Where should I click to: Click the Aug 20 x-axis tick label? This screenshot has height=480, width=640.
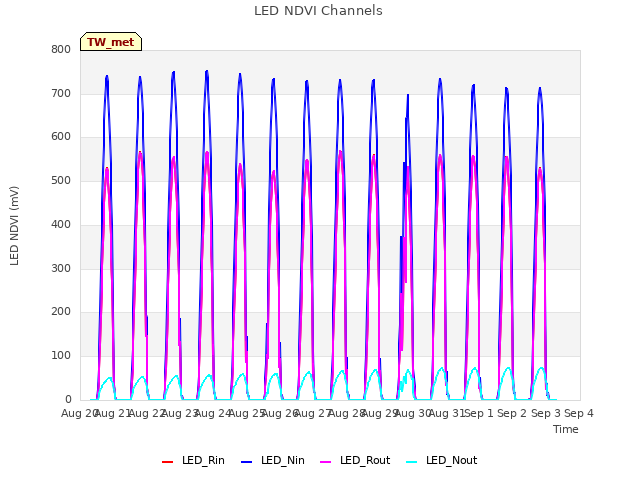pyautogui.click(x=78, y=413)
